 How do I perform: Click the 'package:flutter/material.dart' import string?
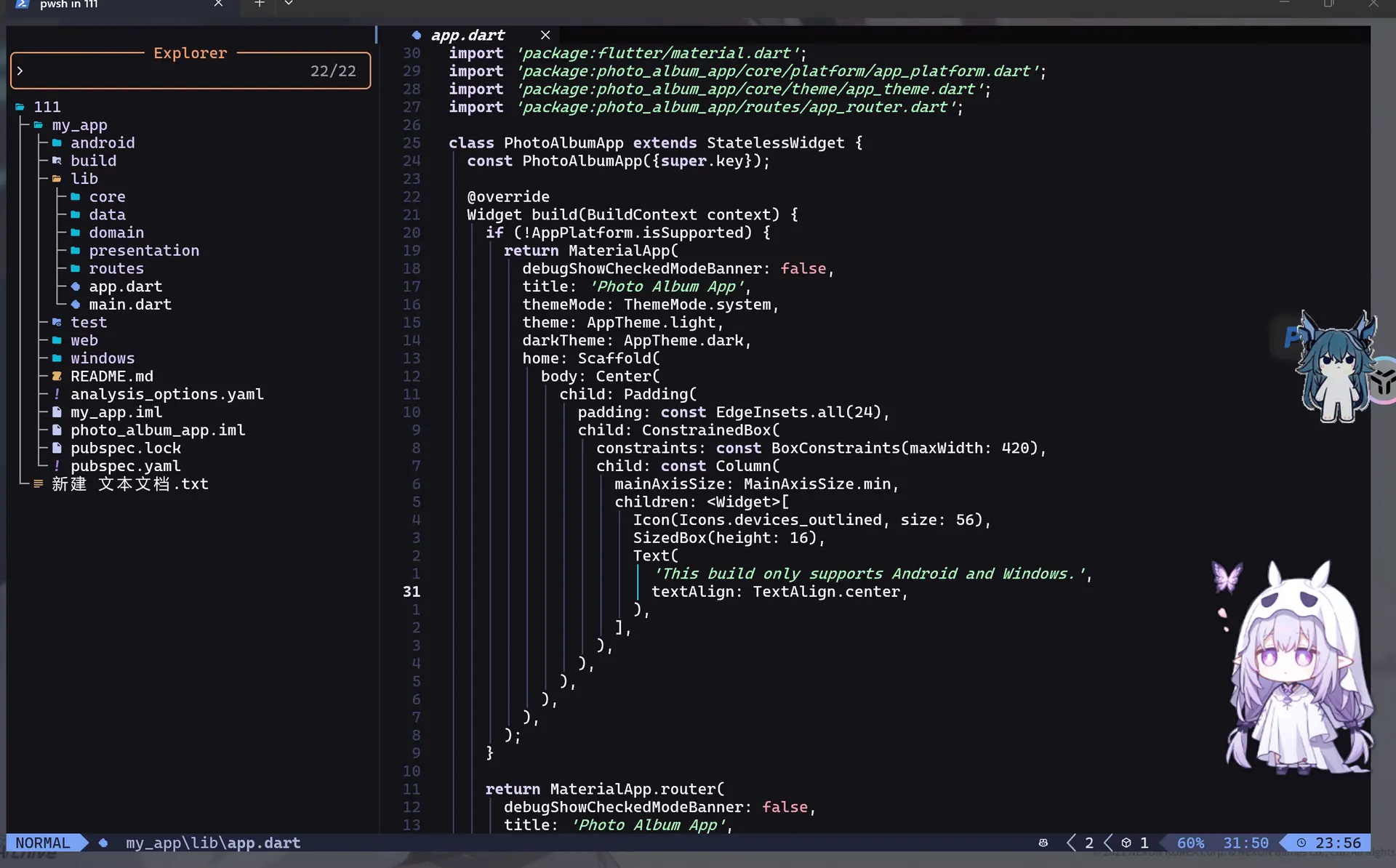(x=657, y=53)
